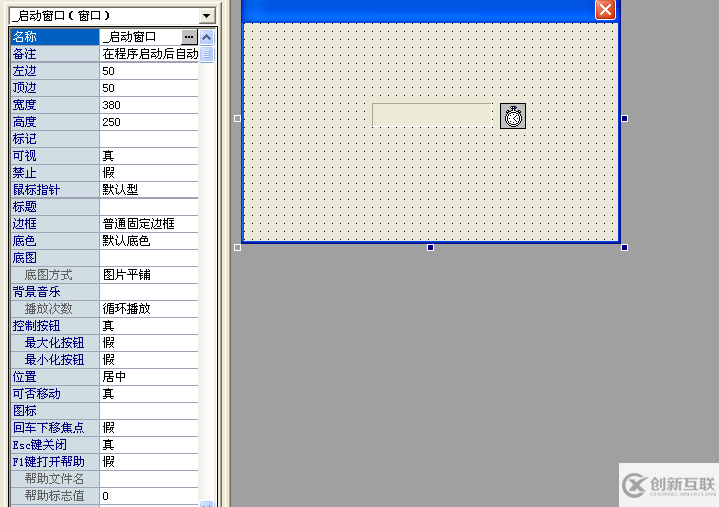The image size is (719, 507).
Task: Open the 位置 value 居中
Action: click(149, 377)
